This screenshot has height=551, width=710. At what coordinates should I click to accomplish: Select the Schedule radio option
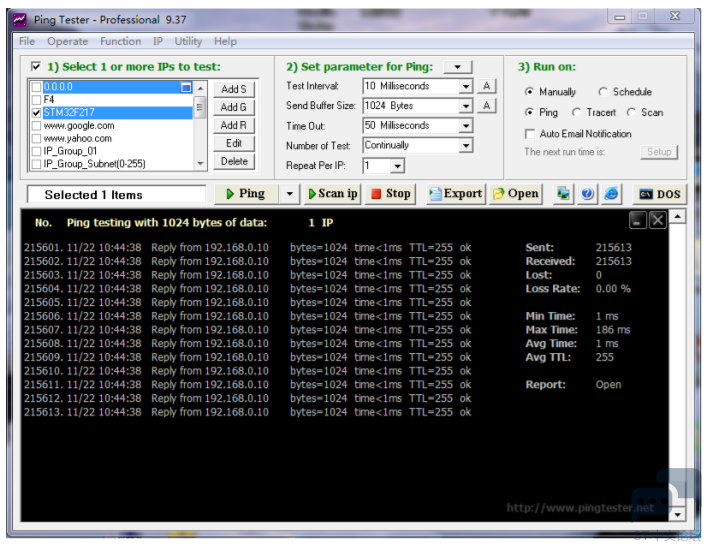click(603, 92)
